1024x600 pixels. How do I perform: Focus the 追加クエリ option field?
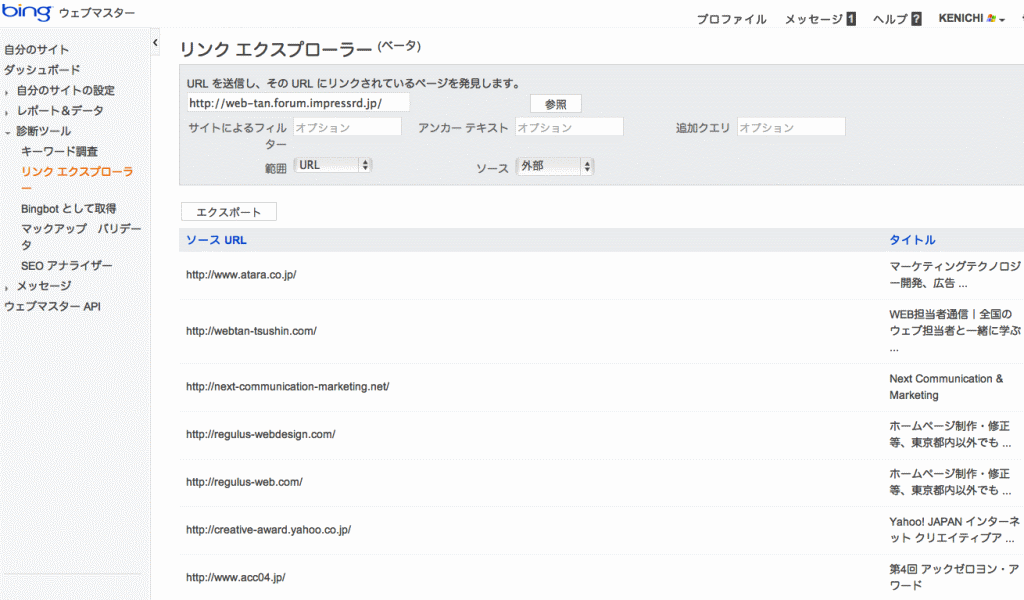coord(791,127)
